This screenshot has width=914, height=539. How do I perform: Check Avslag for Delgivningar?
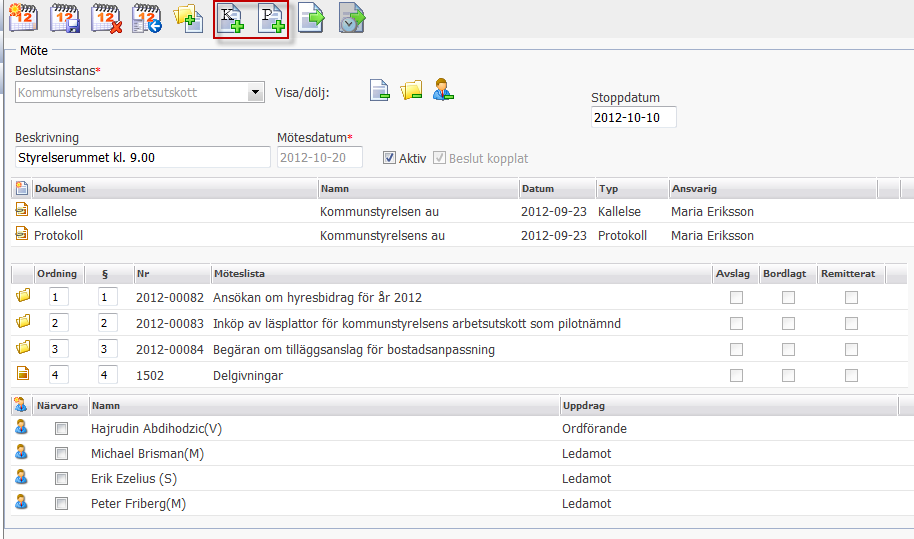[736, 375]
